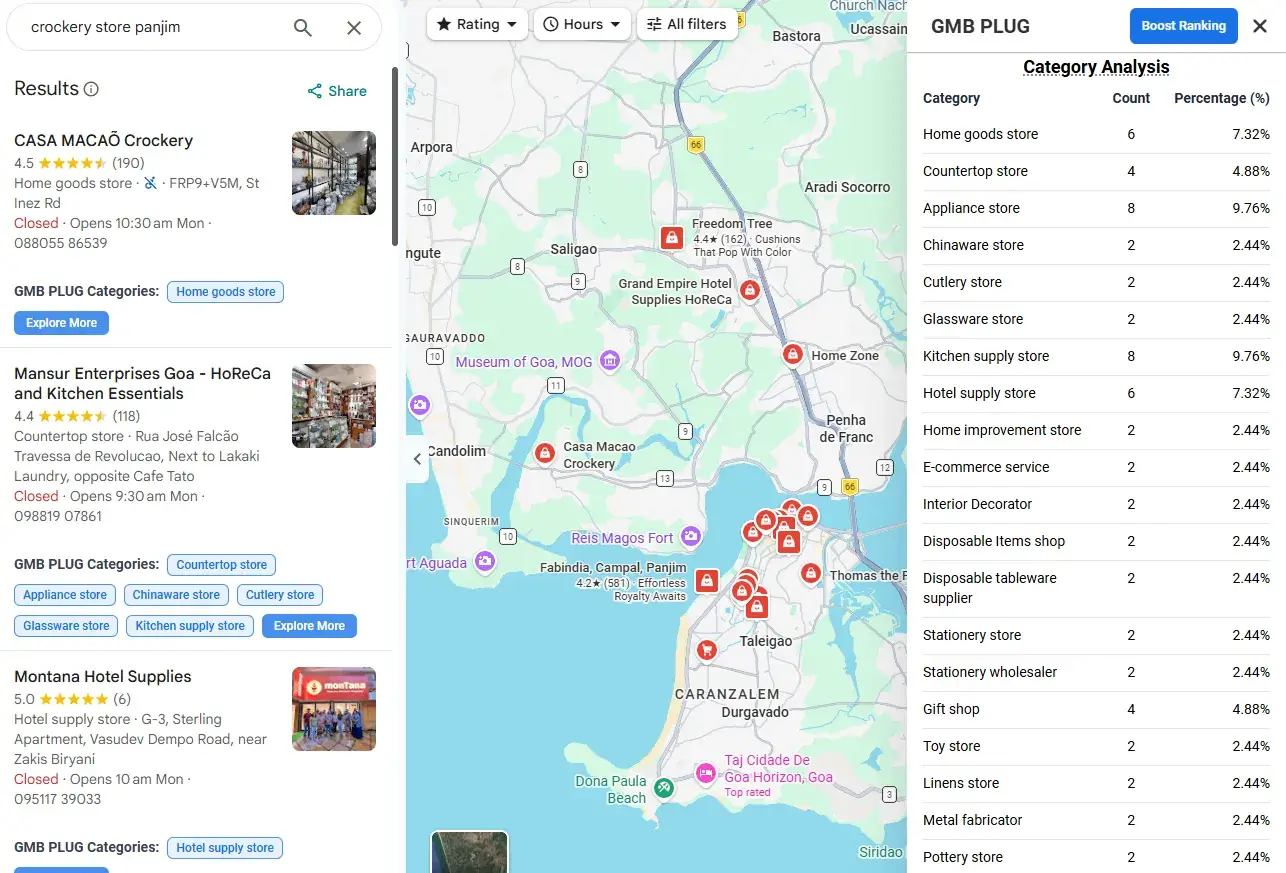Click the Glassware store category tag
Image resolution: width=1286 pixels, height=873 pixels.
coord(66,626)
